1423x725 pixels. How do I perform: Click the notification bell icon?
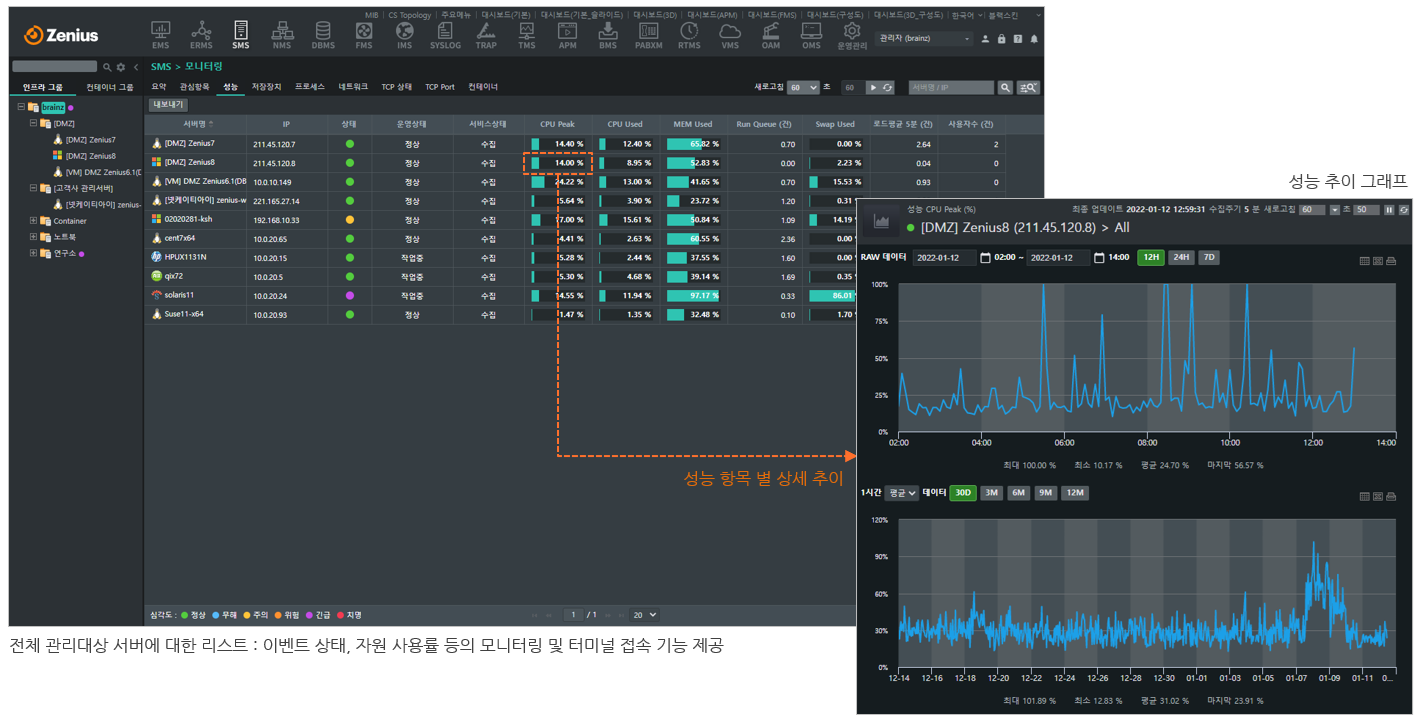[x=1034, y=39]
